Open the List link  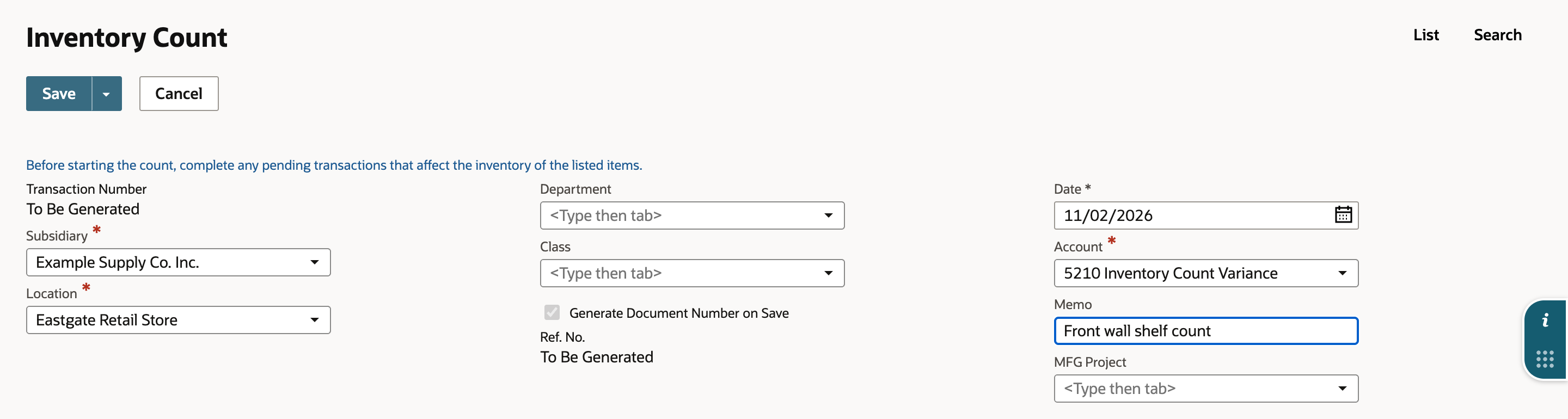click(1425, 35)
